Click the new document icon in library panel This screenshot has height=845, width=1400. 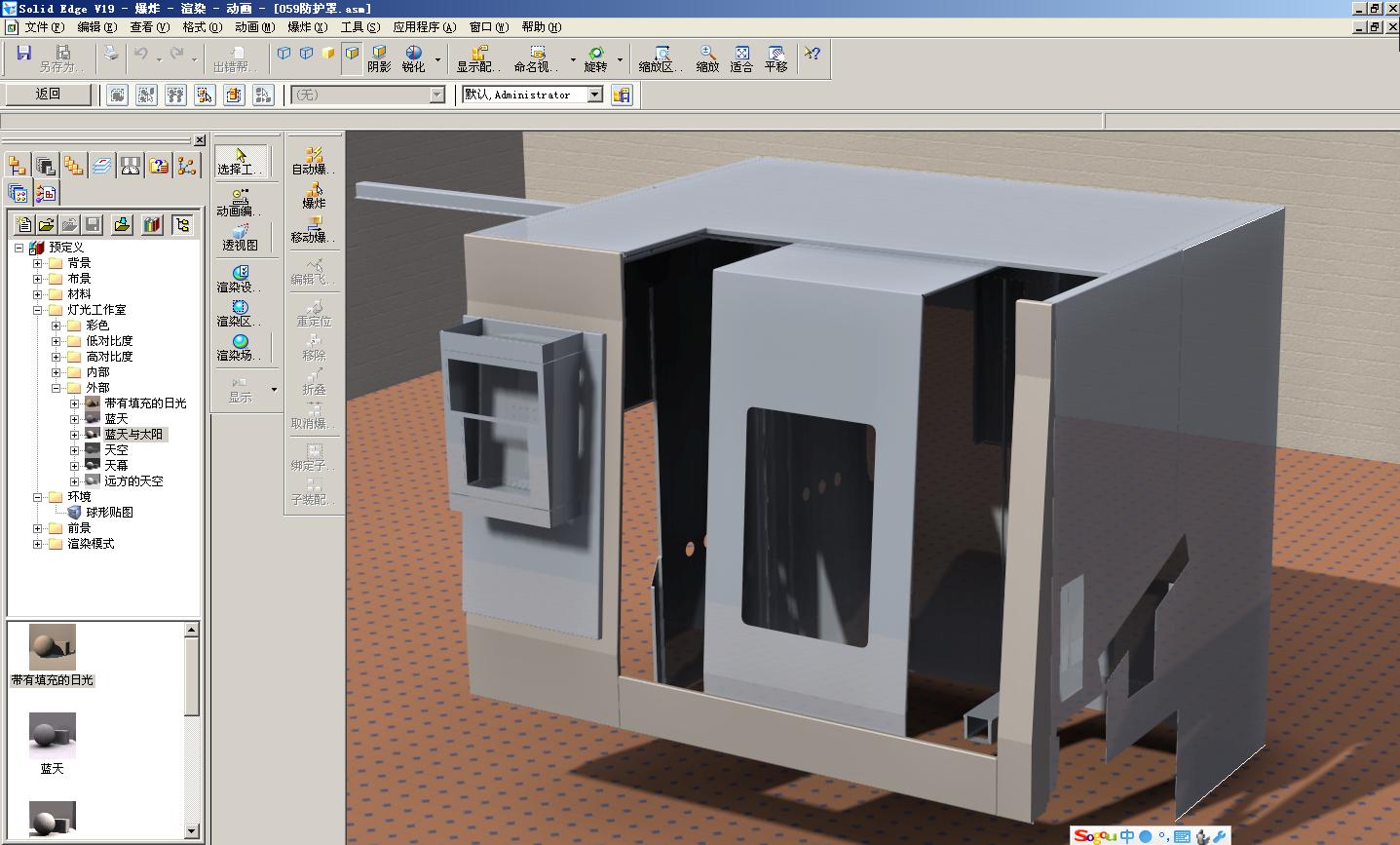point(24,225)
